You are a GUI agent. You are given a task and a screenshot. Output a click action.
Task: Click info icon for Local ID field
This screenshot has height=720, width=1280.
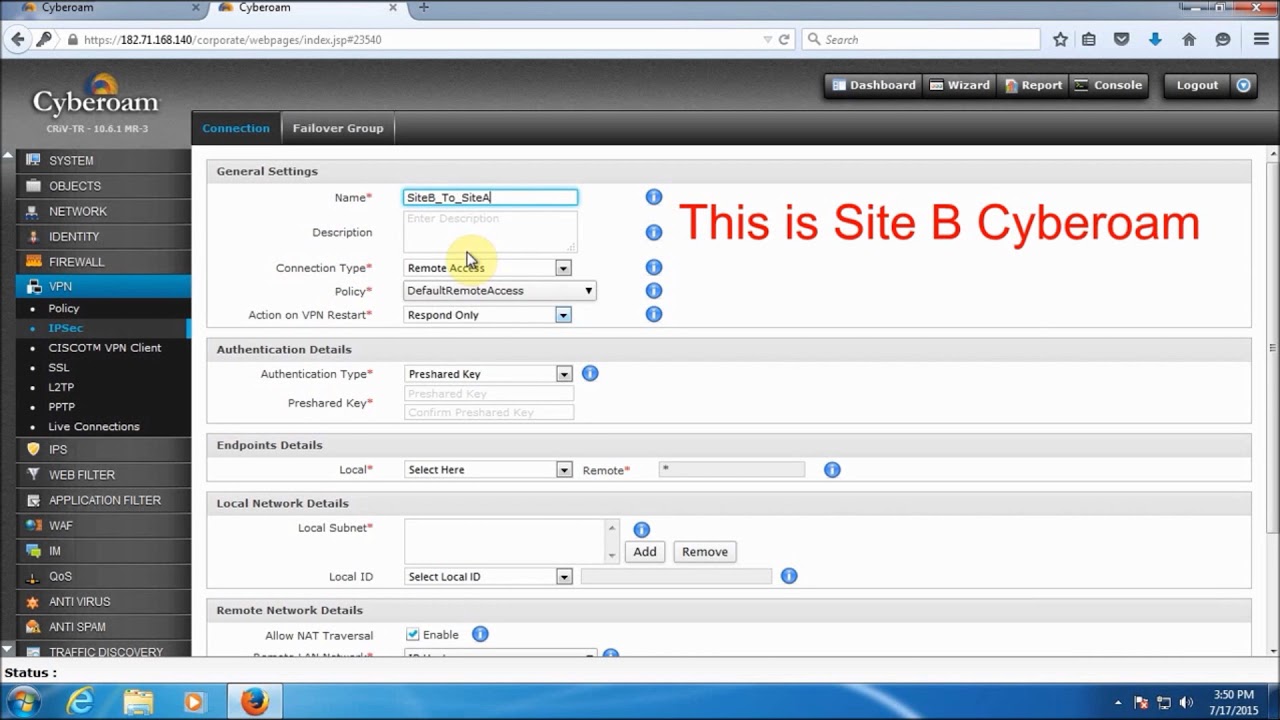coord(789,576)
